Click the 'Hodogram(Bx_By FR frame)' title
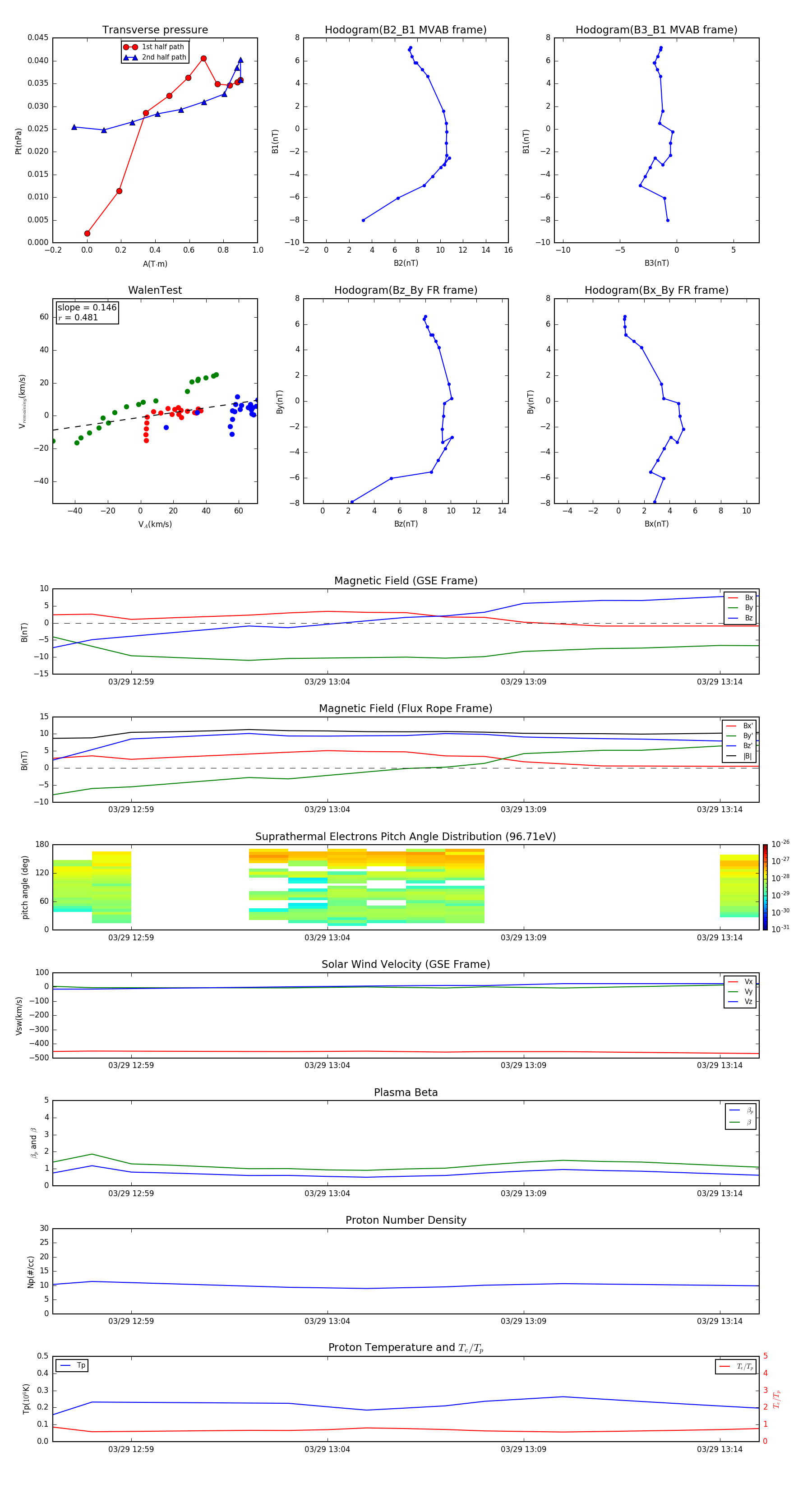This screenshot has width=812, height=1489. click(656, 290)
